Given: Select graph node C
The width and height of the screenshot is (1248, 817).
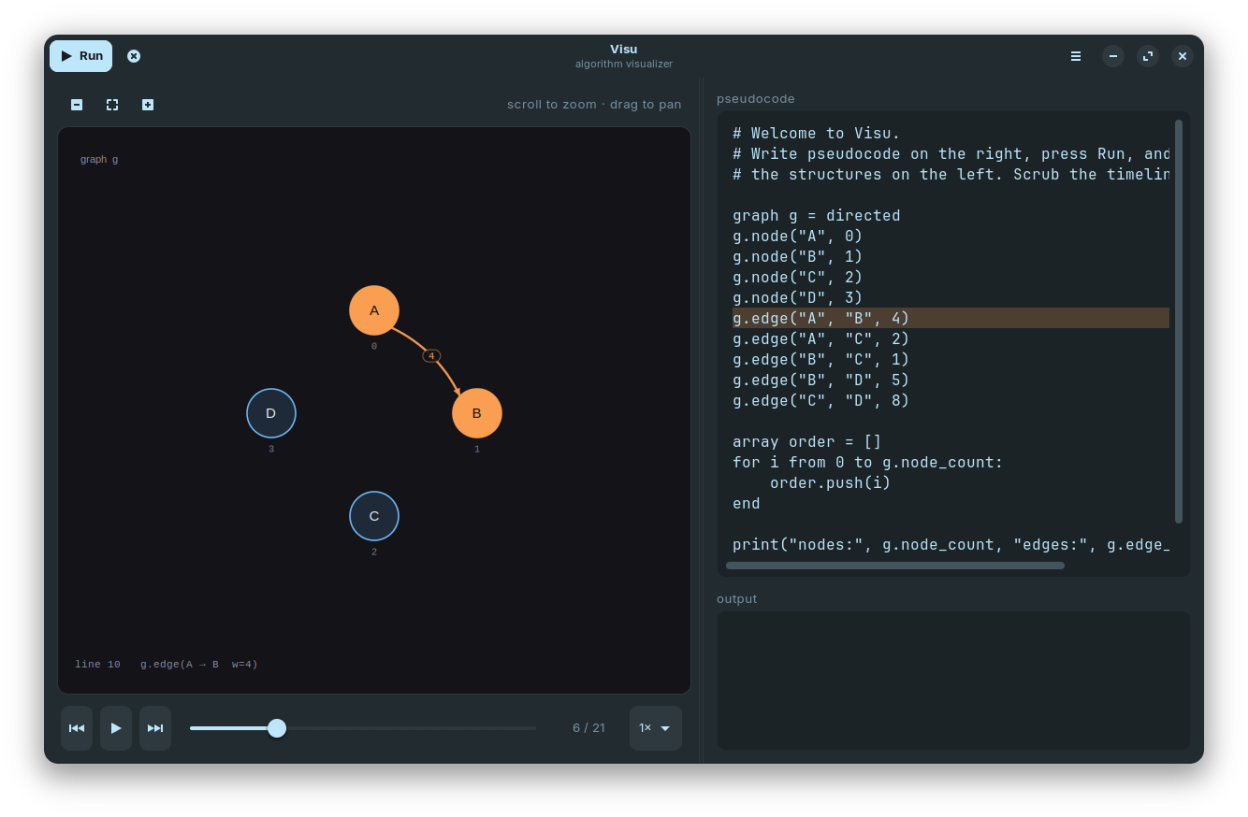Looking at the screenshot, I should [374, 516].
